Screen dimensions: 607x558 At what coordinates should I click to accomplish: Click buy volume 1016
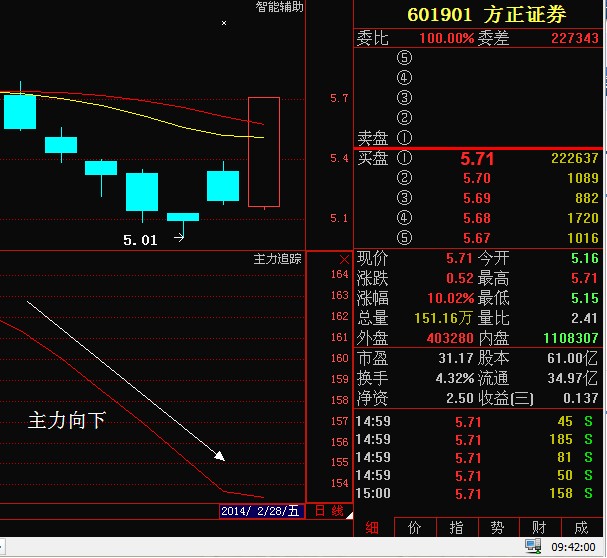pyautogui.click(x=583, y=238)
